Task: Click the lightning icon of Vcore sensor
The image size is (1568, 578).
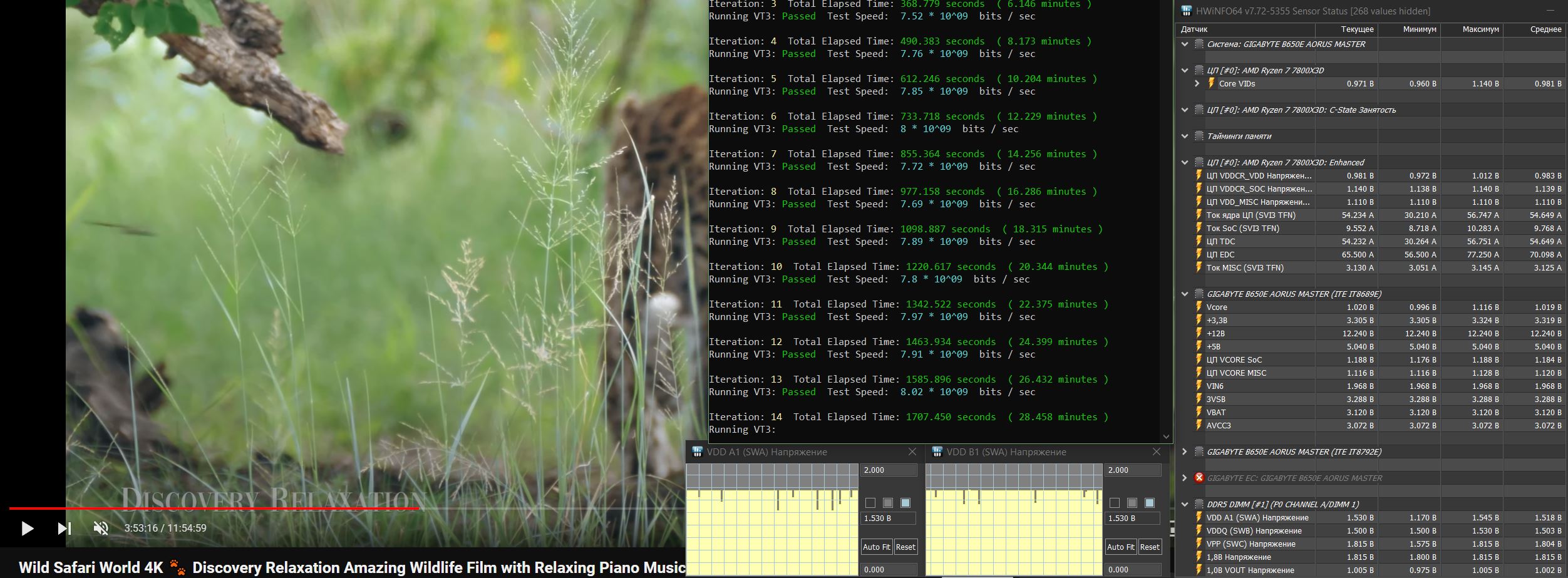Action: pyautogui.click(x=1199, y=307)
